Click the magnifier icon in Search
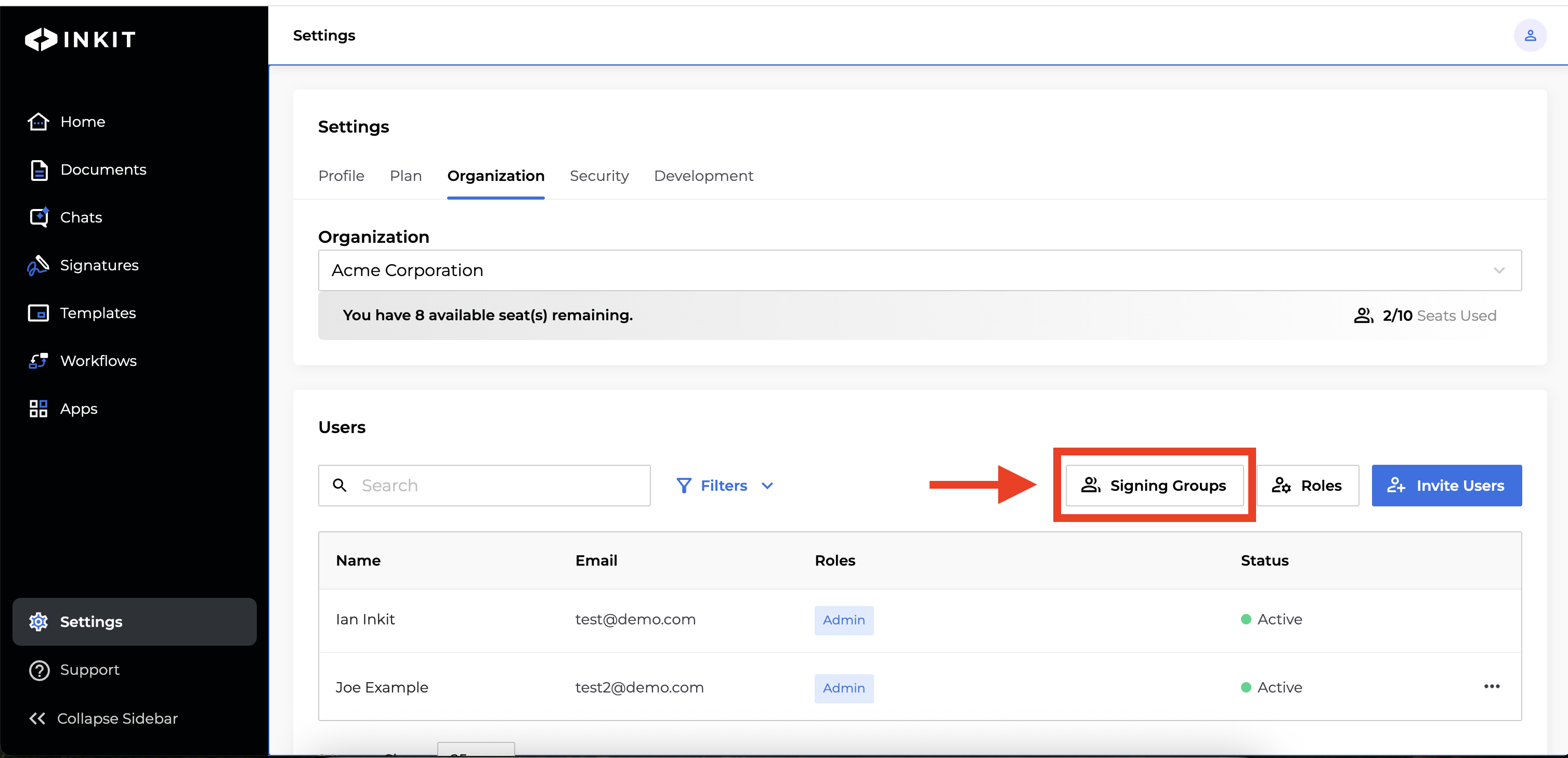Screen dimensions: 1568x758 coord(339,485)
